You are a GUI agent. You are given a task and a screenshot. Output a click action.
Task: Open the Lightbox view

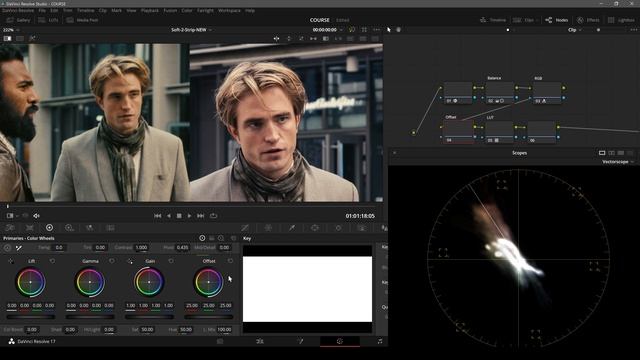[x=621, y=20]
